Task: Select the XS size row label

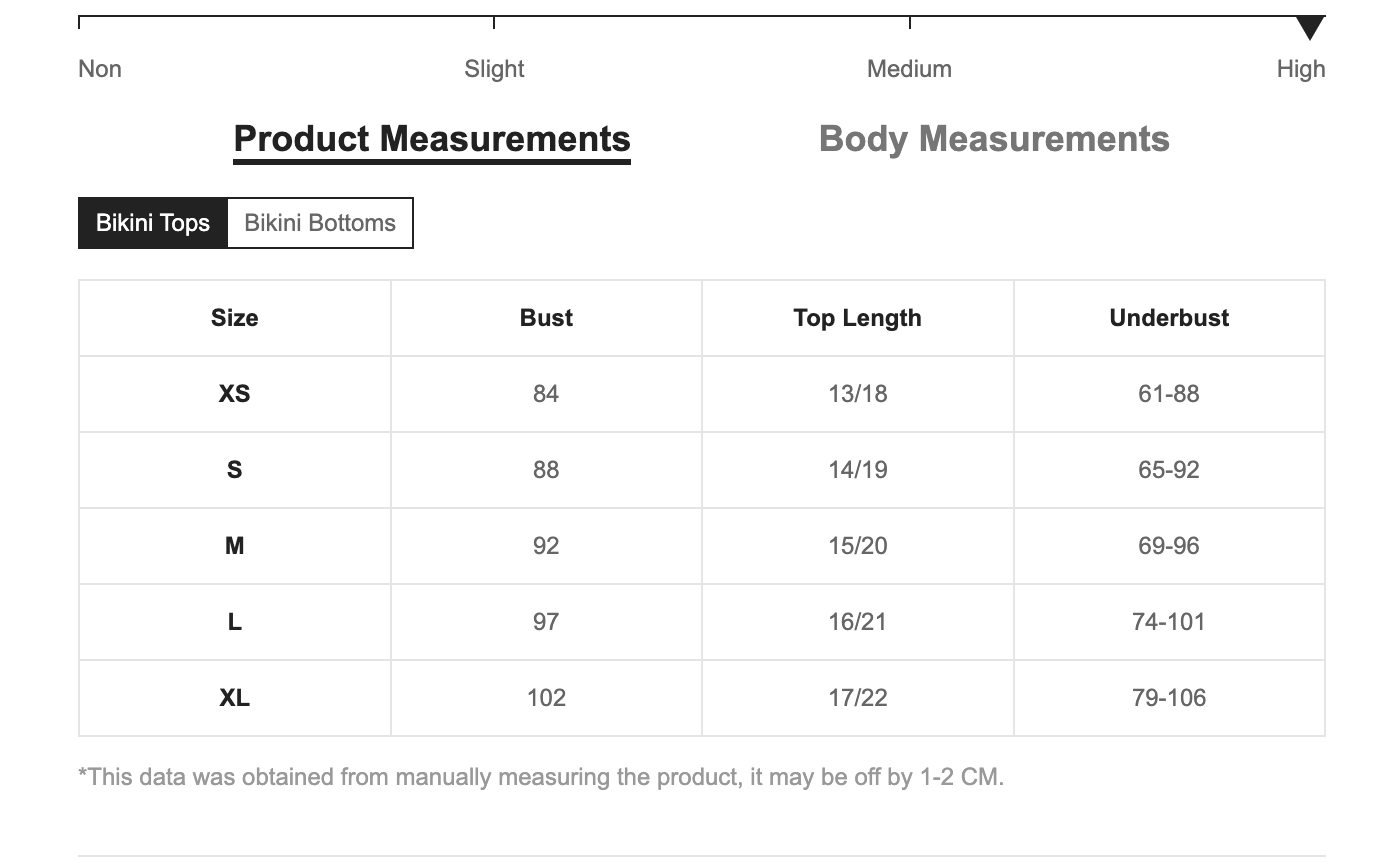Action: pyautogui.click(x=234, y=394)
